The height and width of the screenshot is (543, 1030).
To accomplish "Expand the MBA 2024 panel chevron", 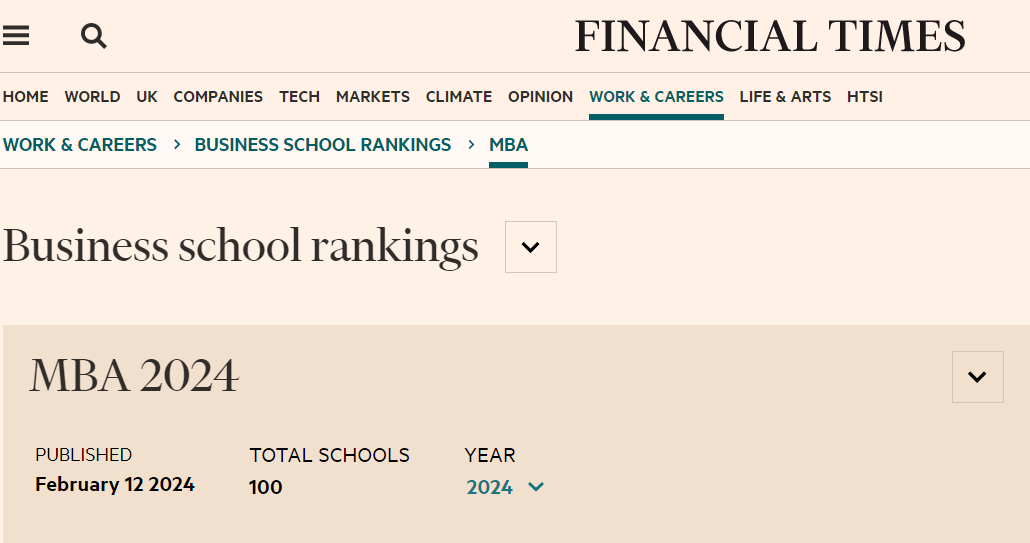I will click(977, 377).
